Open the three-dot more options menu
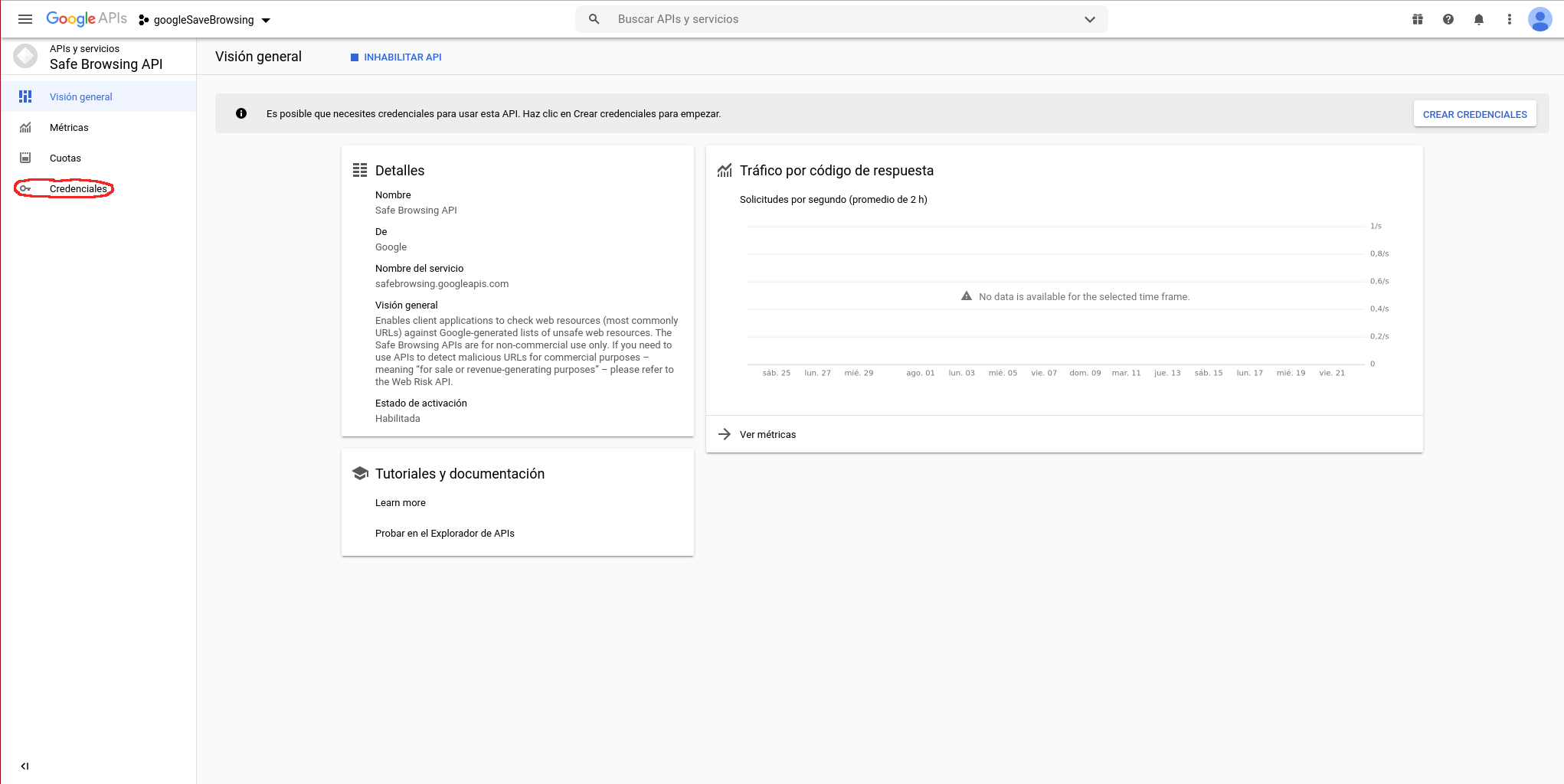This screenshot has width=1564, height=784. click(1510, 19)
